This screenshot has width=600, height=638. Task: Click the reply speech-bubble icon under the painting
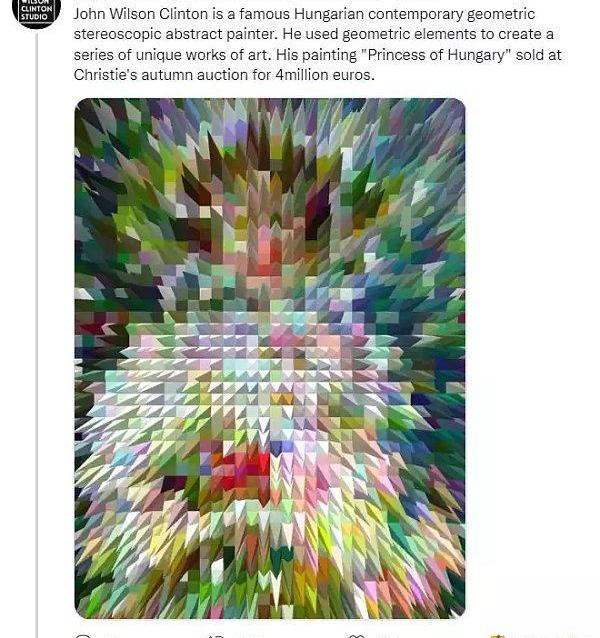click(x=83, y=636)
